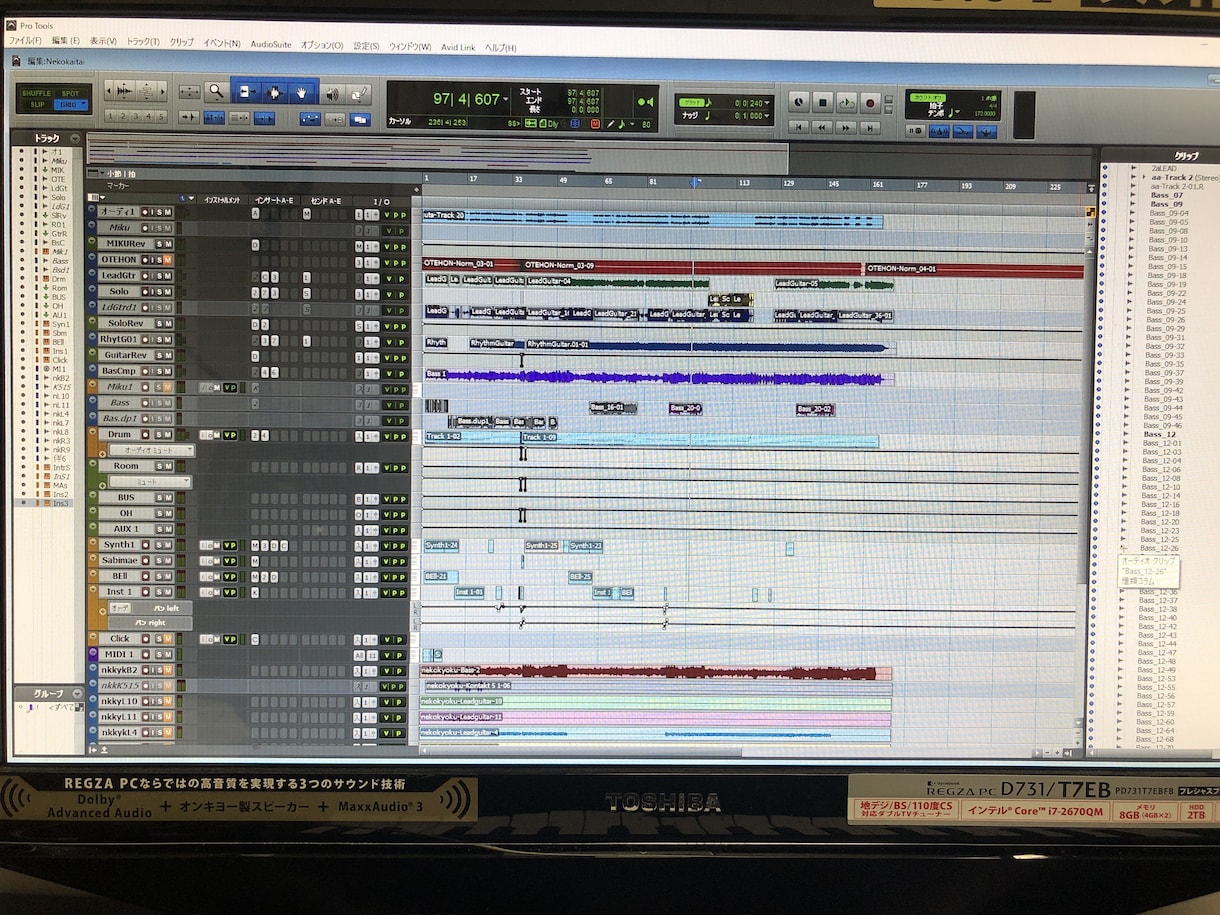The width and height of the screenshot is (1220, 915).
Task: Click the Record transport button
Action: point(870,103)
